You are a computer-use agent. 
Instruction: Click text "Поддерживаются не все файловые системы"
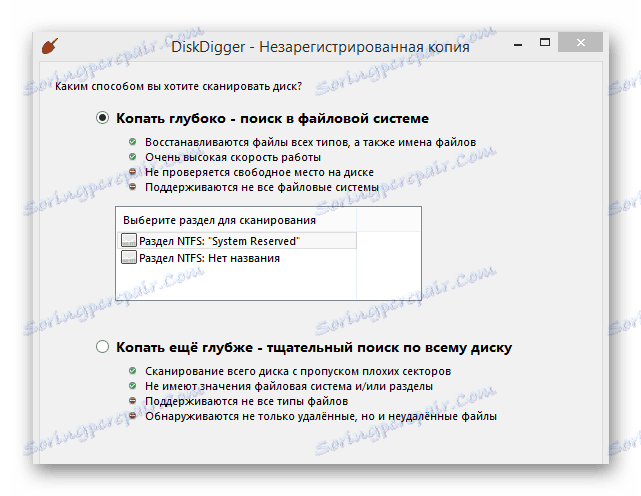point(262,187)
